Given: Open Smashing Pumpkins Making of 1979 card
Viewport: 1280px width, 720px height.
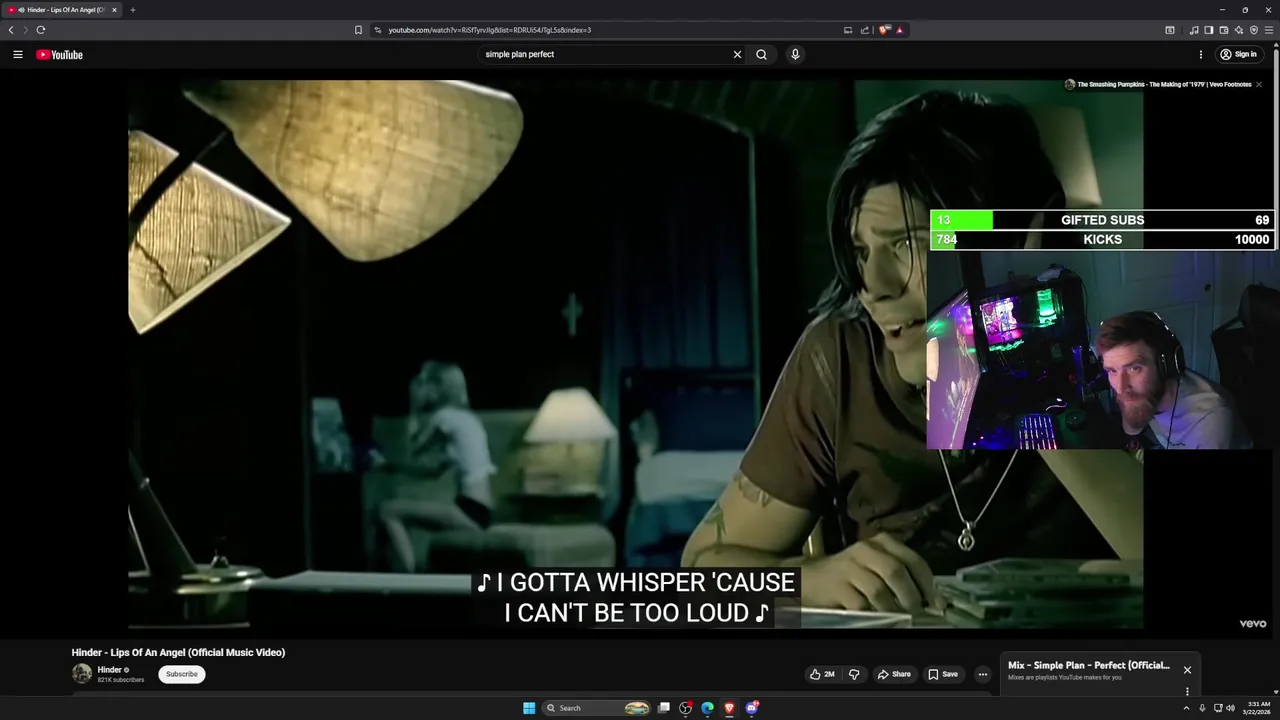Looking at the screenshot, I should point(1158,85).
